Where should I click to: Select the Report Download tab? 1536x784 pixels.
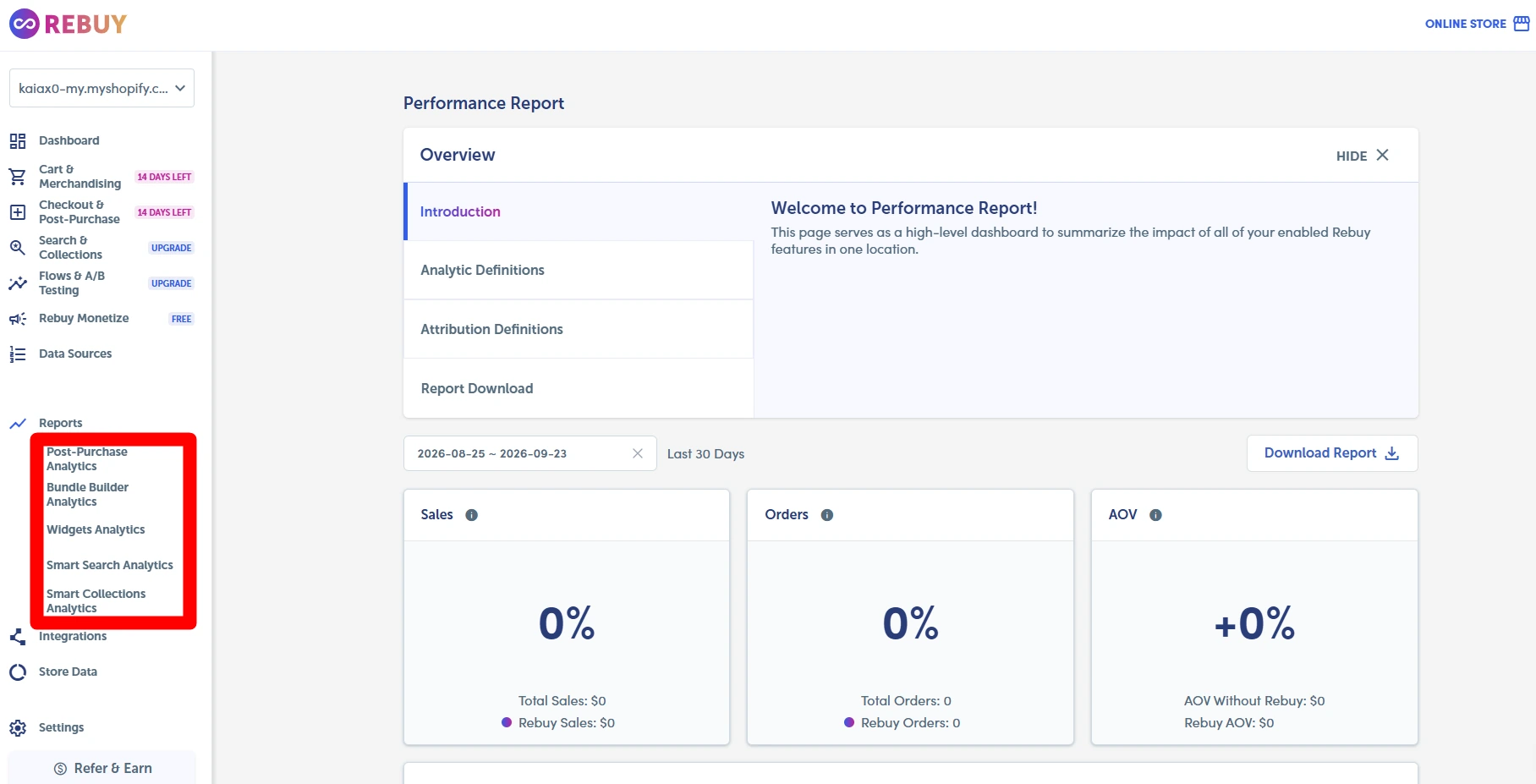(579, 388)
